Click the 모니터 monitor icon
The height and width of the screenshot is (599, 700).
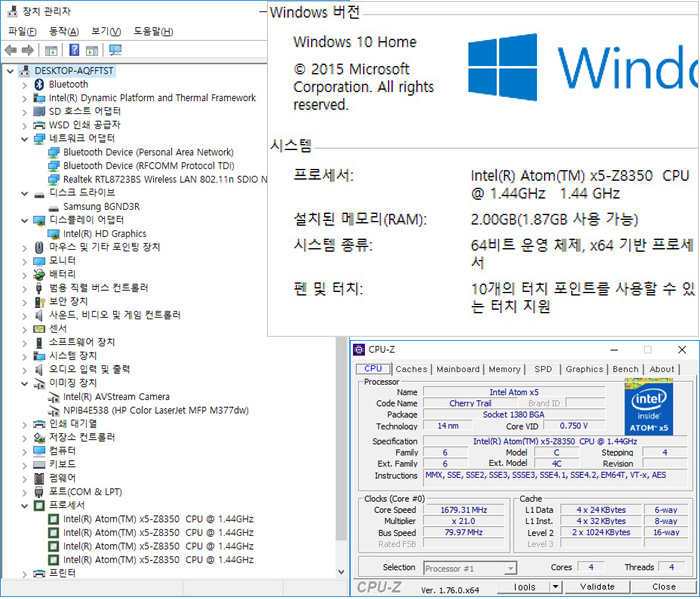pyautogui.click(x=39, y=261)
